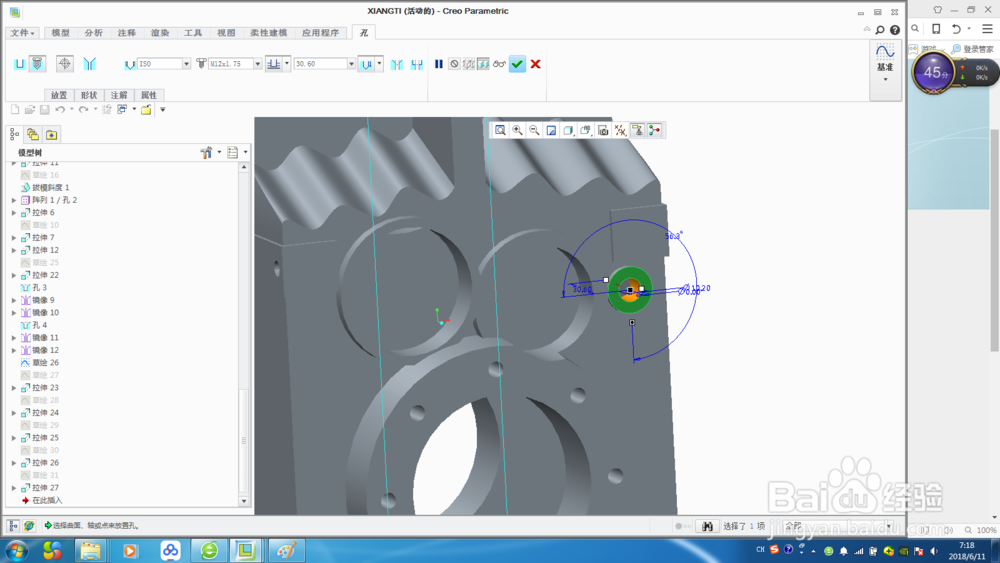Open the 30.60 depth value dropdown arrow

point(351,64)
